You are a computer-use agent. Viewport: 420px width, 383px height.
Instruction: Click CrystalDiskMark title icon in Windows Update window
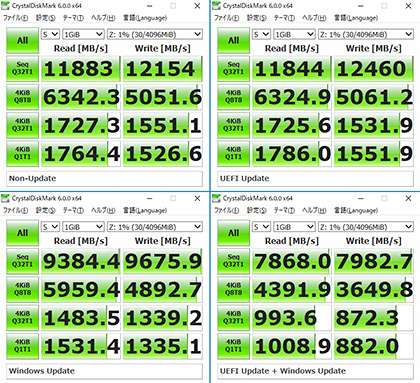pyautogui.click(x=5, y=198)
